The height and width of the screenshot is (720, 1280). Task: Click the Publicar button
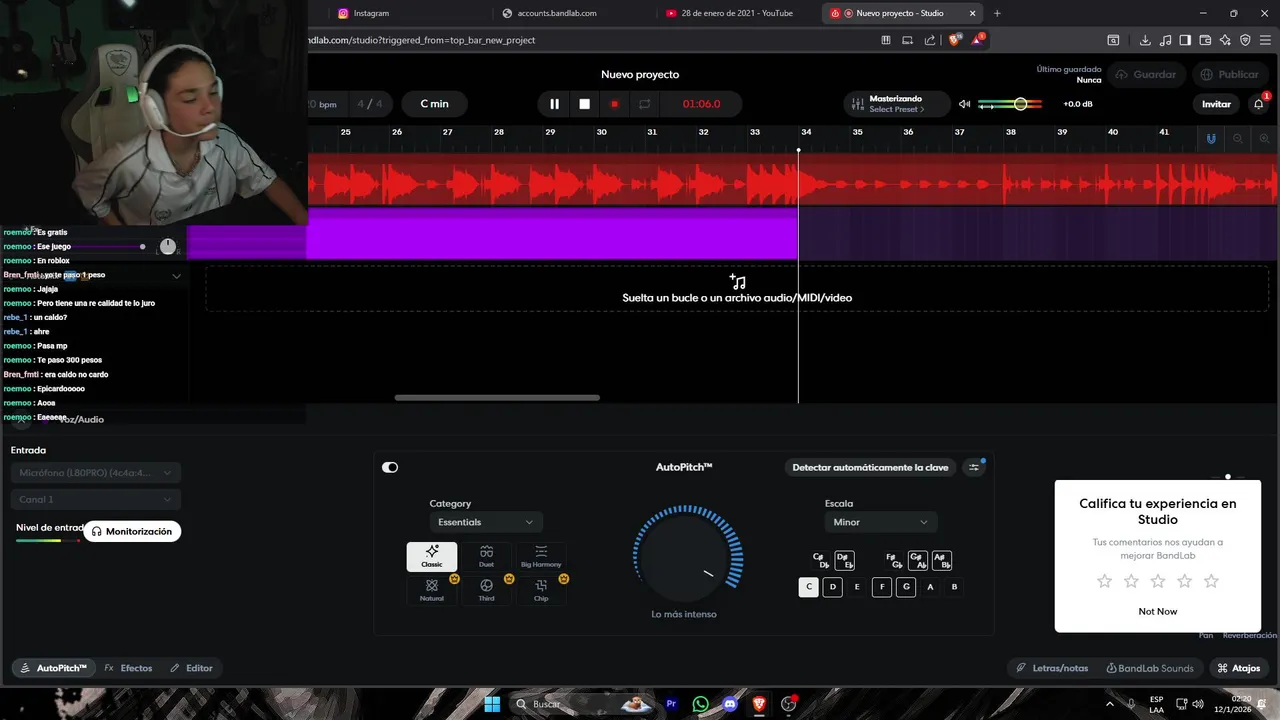pyautogui.click(x=1229, y=74)
